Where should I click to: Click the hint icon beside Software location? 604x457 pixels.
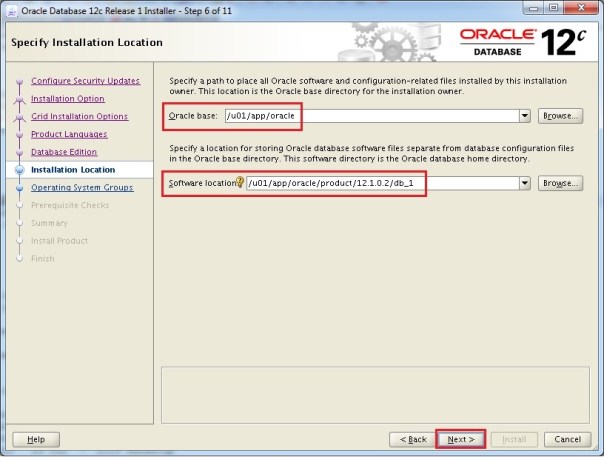240,183
